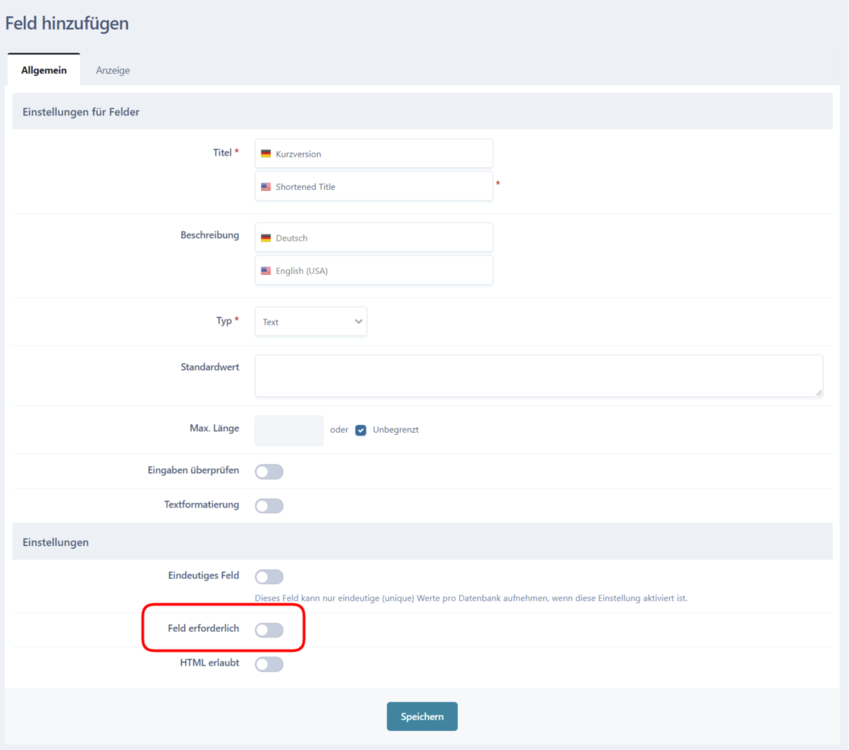This screenshot has height=750, width=849.
Task: Click US flag icon in Beschreibung field
Action: [x=266, y=271]
